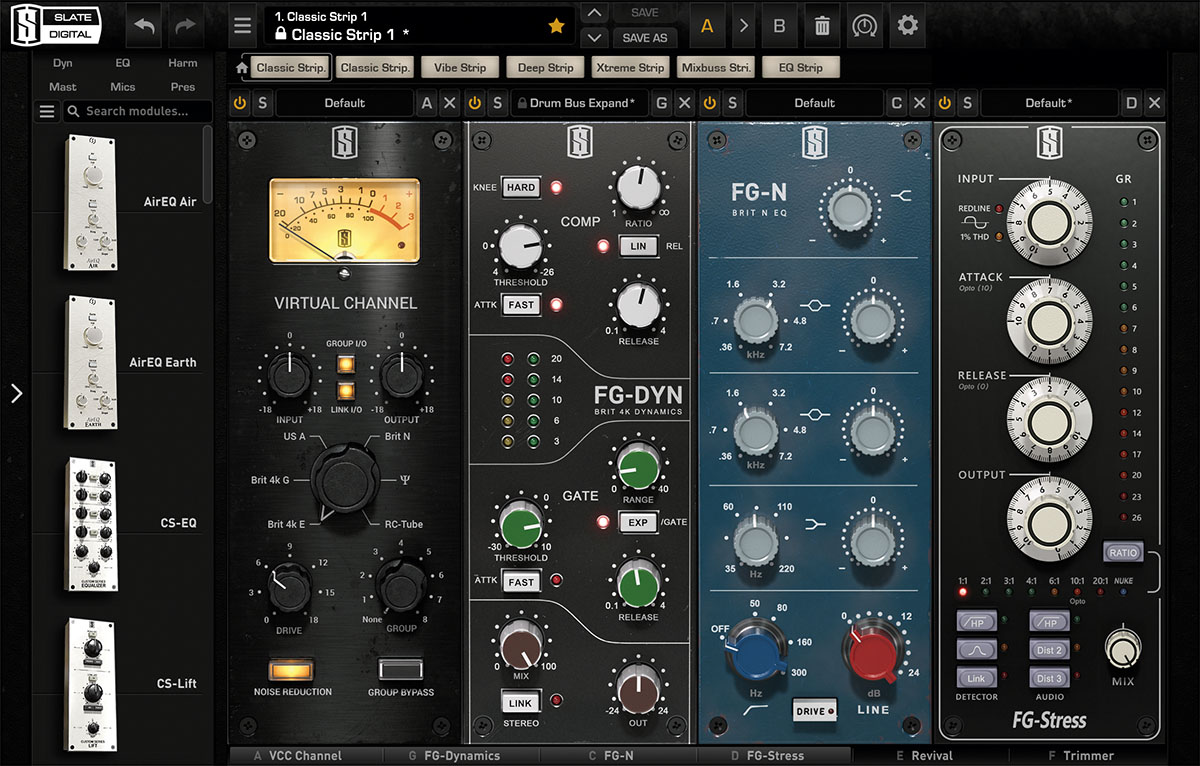This screenshot has width=1200, height=766.
Task: Click the audio Dist 2 button
Action: 1049,650
